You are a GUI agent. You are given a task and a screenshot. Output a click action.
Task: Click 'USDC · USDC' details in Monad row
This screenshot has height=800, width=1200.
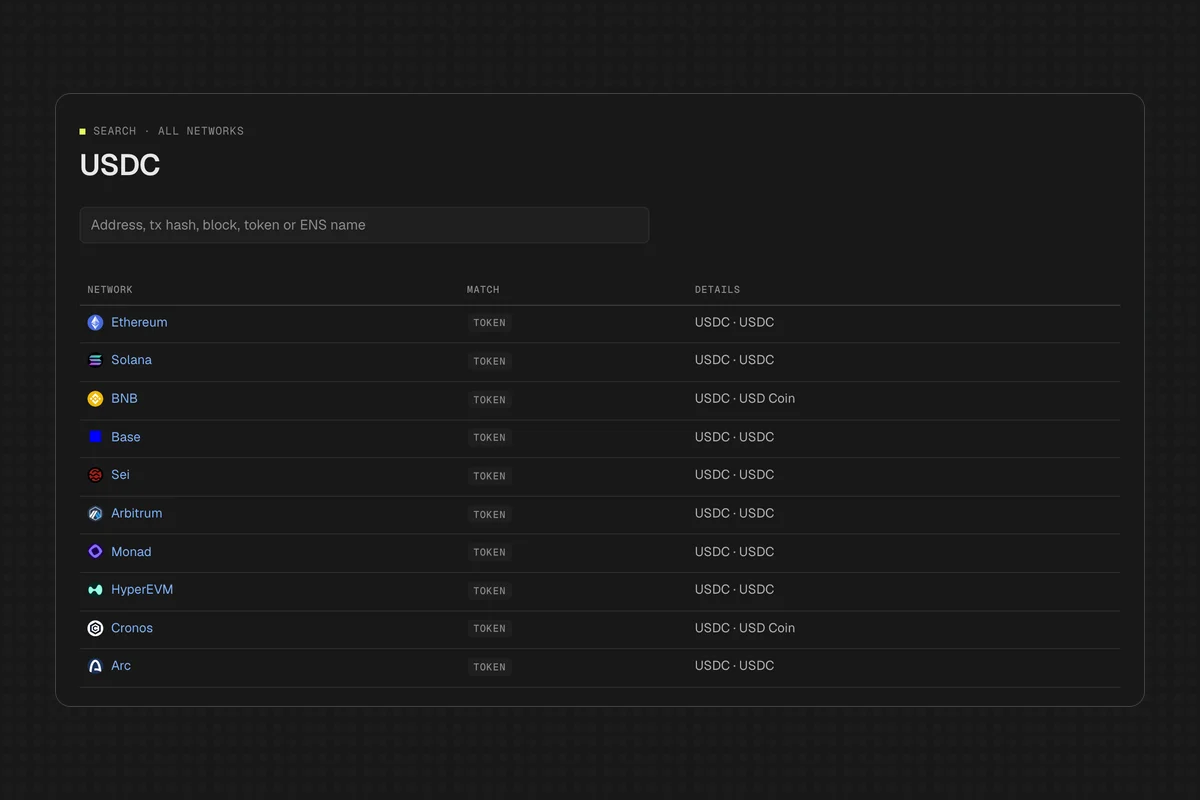(x=735, y=552)
